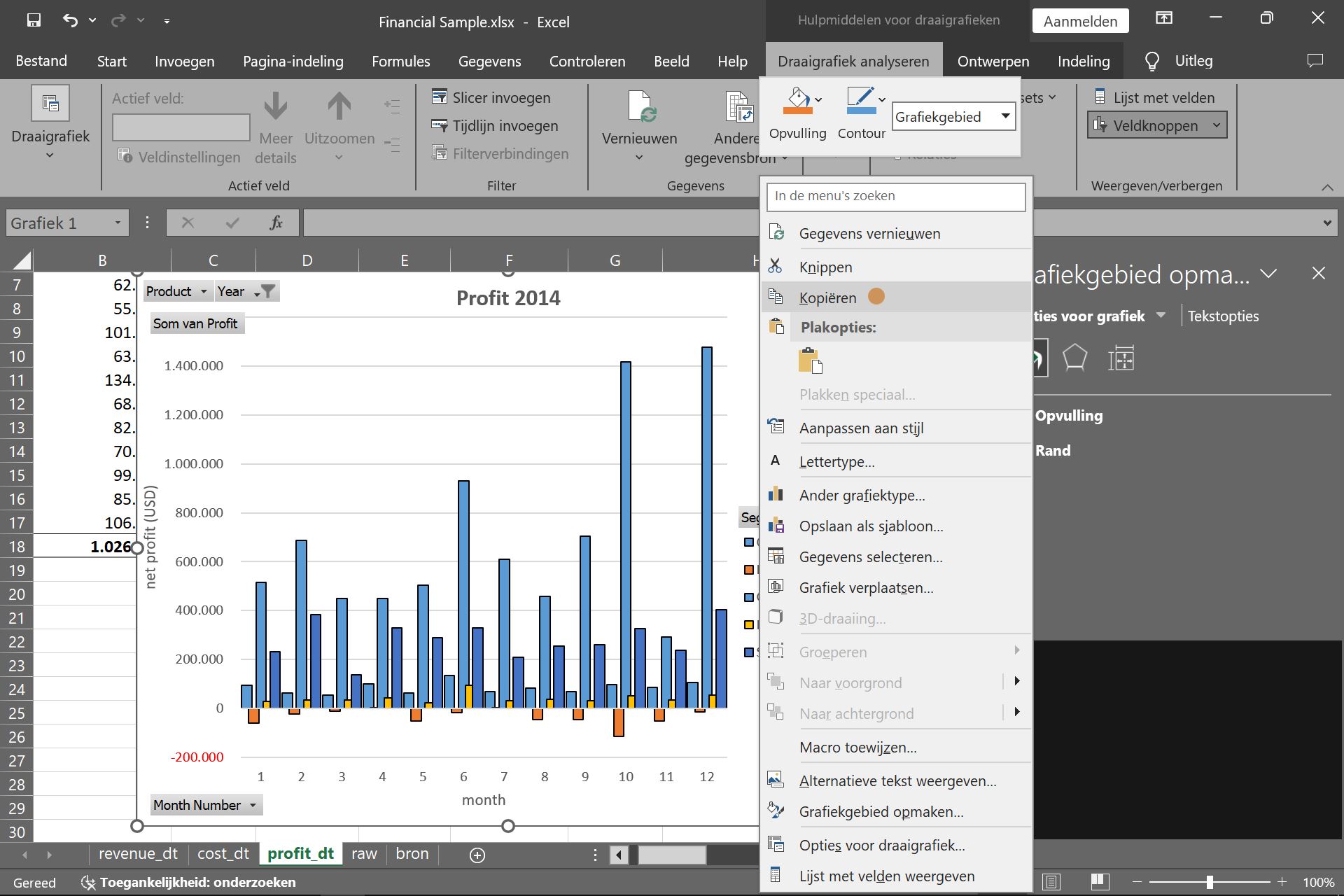Select Gegevens selecteren menu entry
Image resolution: width=1344 pixels, height=896 pixels.
pyautogui.click(x=896, y=556)
